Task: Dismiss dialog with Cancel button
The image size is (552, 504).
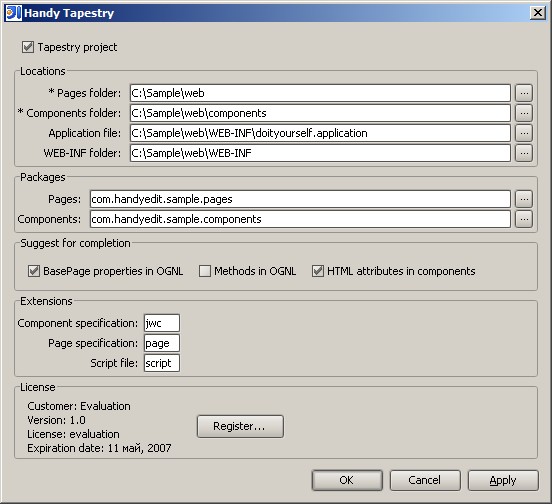Action: 425,480
